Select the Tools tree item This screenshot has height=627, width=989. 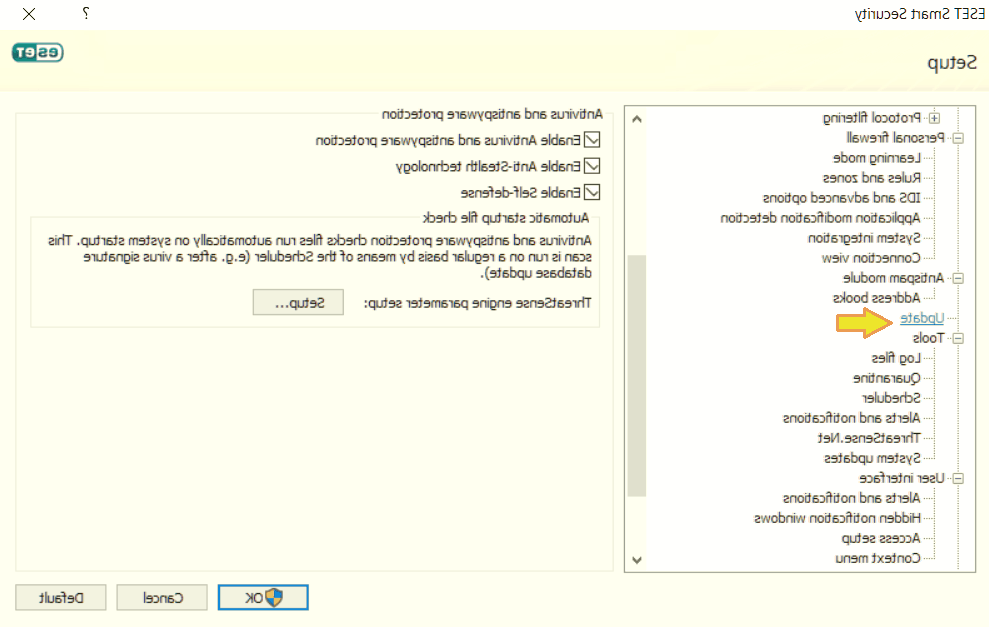point(928,338)
